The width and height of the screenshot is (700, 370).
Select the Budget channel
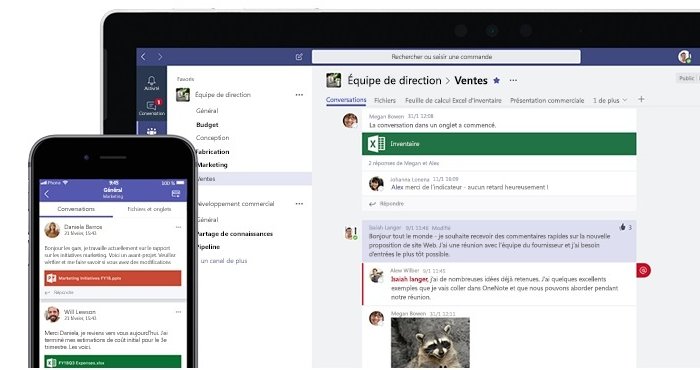[x=207, y=125]
